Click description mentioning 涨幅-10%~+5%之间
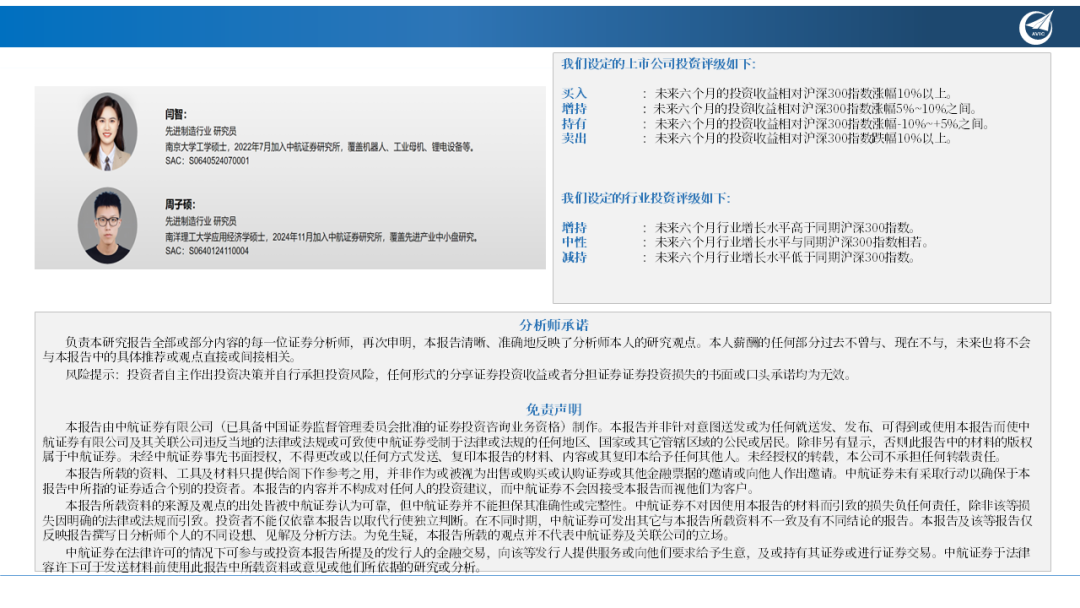The height and width of the screenshot is (608, 1080). click(x=822, y=124)
